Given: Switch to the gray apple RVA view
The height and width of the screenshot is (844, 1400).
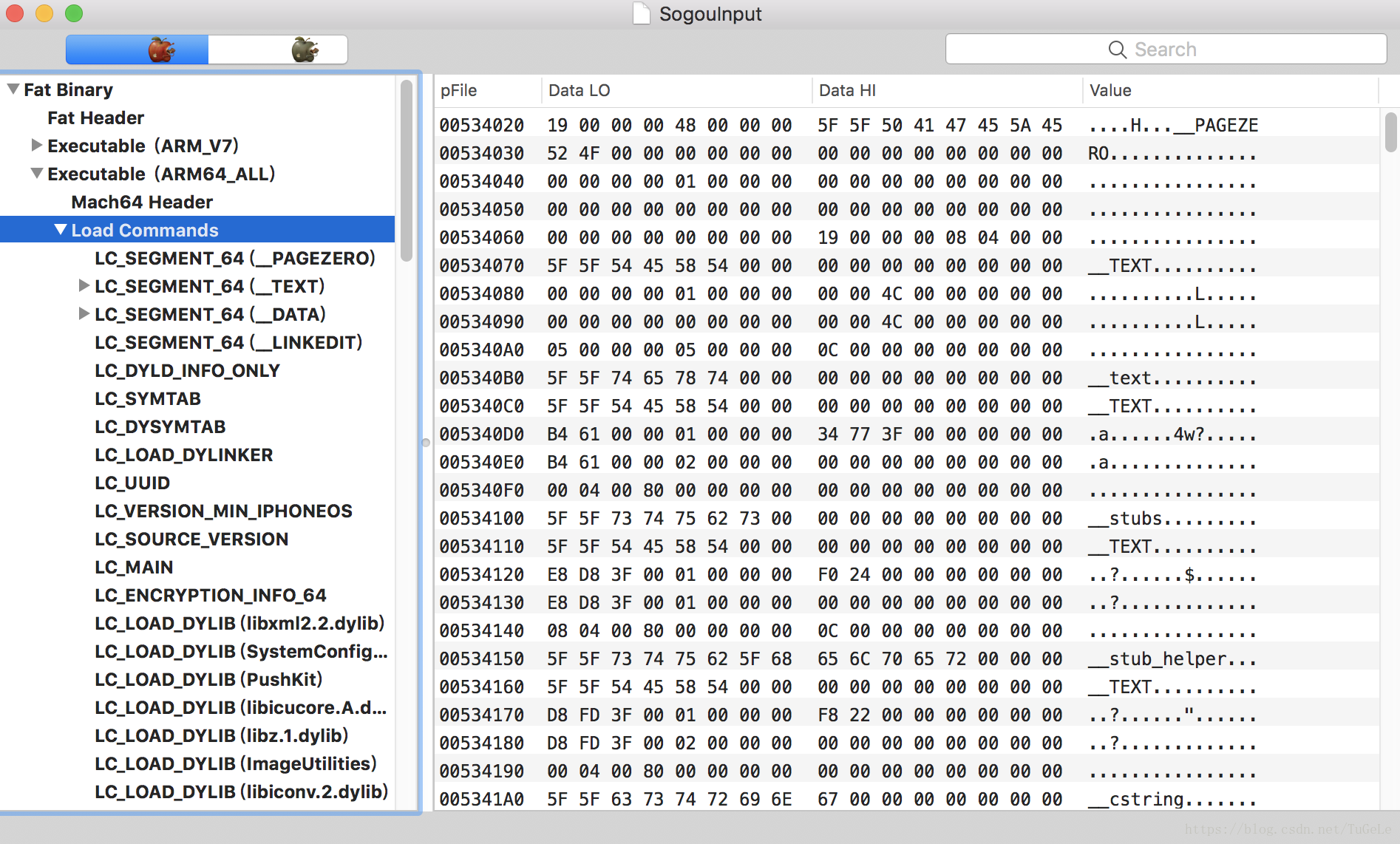Looking at the screenshot, I should point(278,50).
